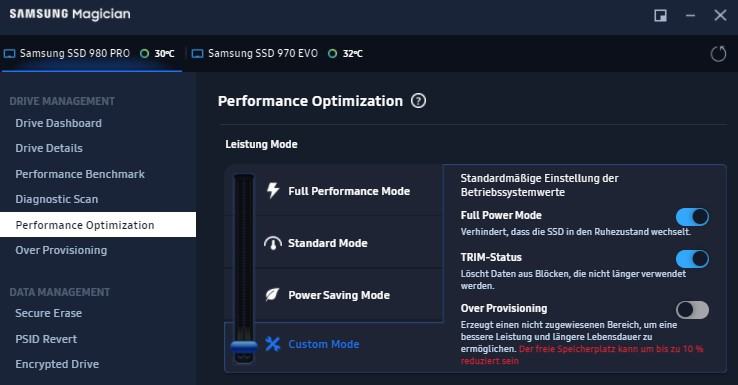
Task: Click the Custom Mode tools icon
Action: tap(273, 344)
